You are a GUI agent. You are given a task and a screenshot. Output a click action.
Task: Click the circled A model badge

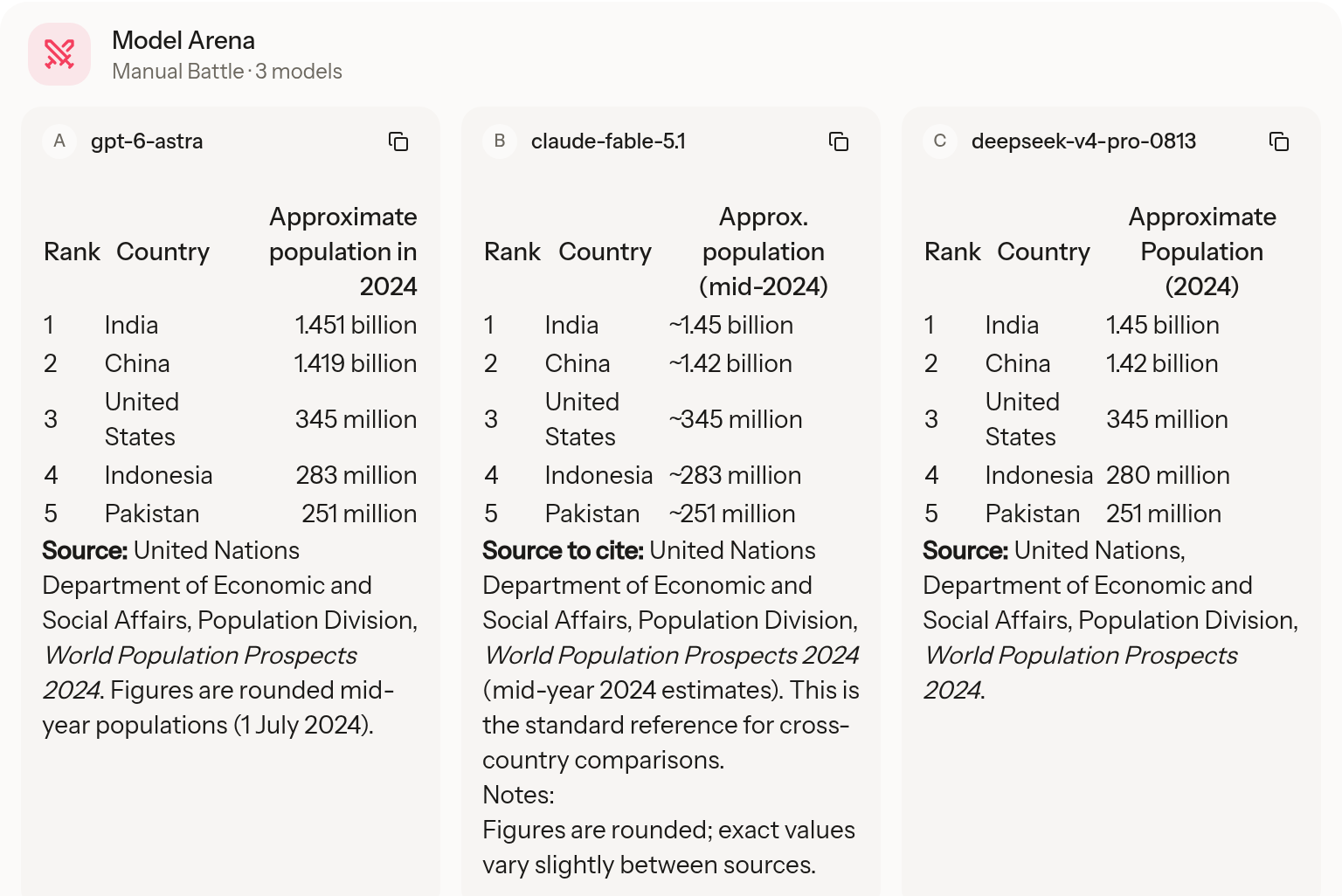[59, 141]
